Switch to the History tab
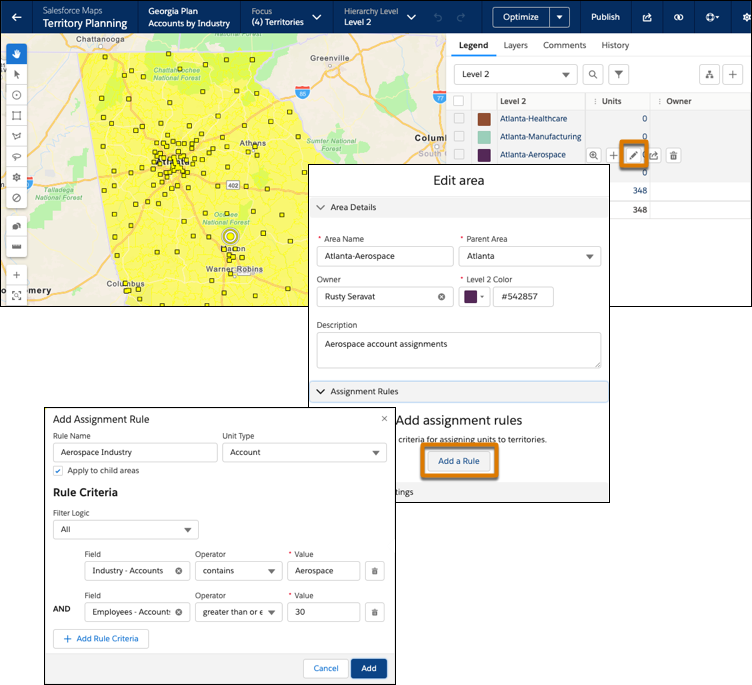 (615, 45)
